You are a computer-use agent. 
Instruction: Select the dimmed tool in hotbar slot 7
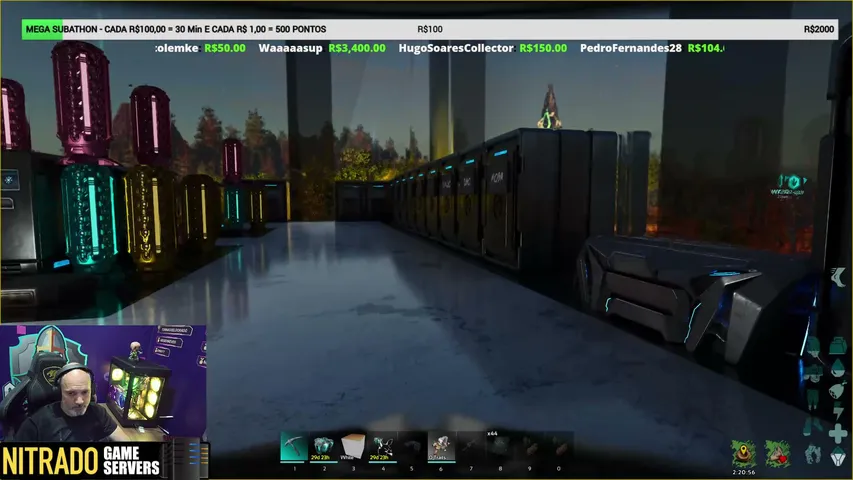pyautogui.click(x=471, y=447)
